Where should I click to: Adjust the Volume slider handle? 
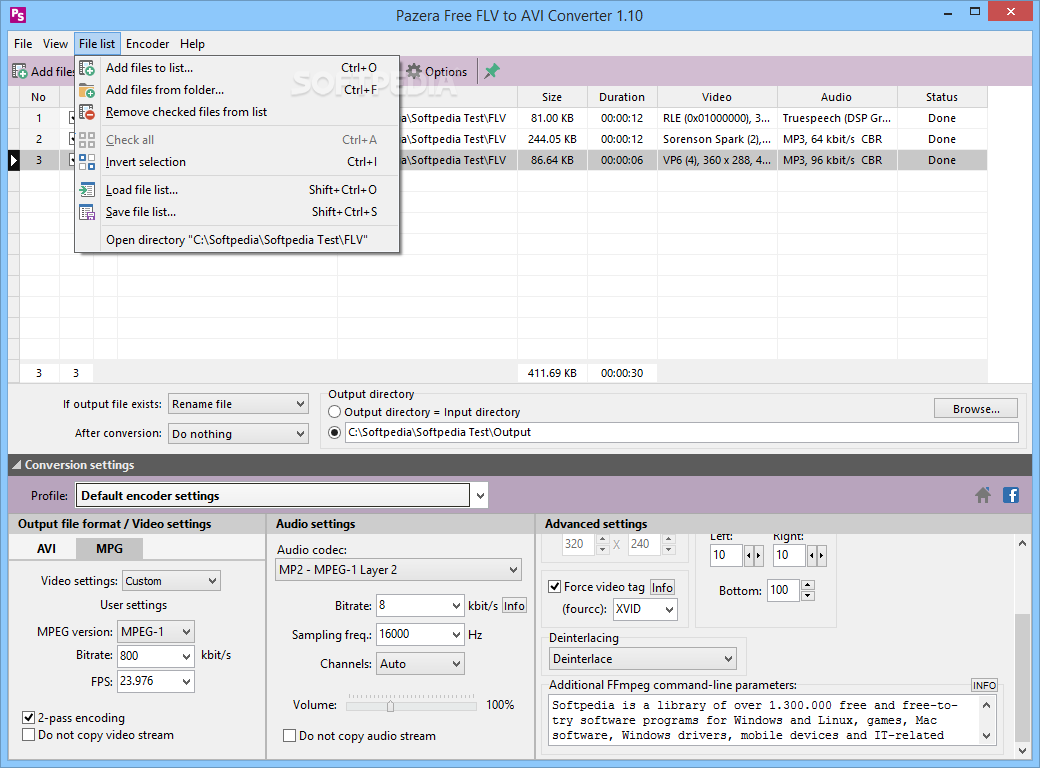391,706
